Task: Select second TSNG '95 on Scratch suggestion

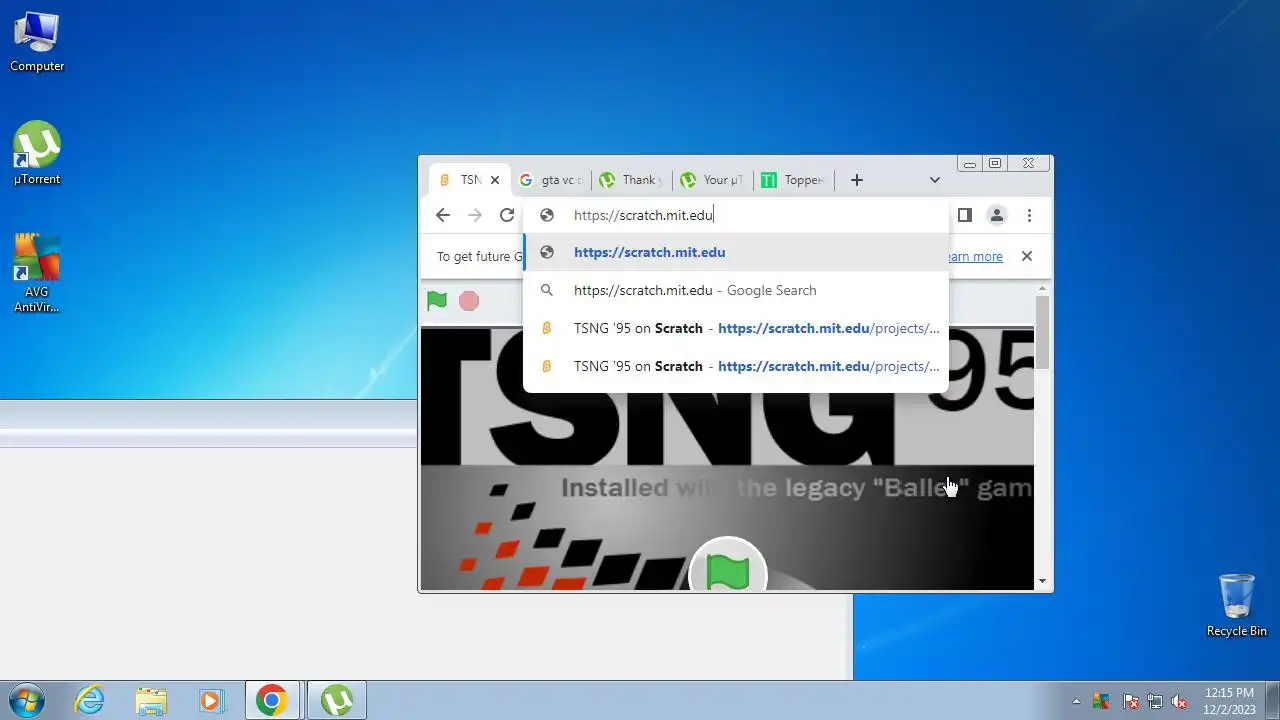Action: click(736, 366)
